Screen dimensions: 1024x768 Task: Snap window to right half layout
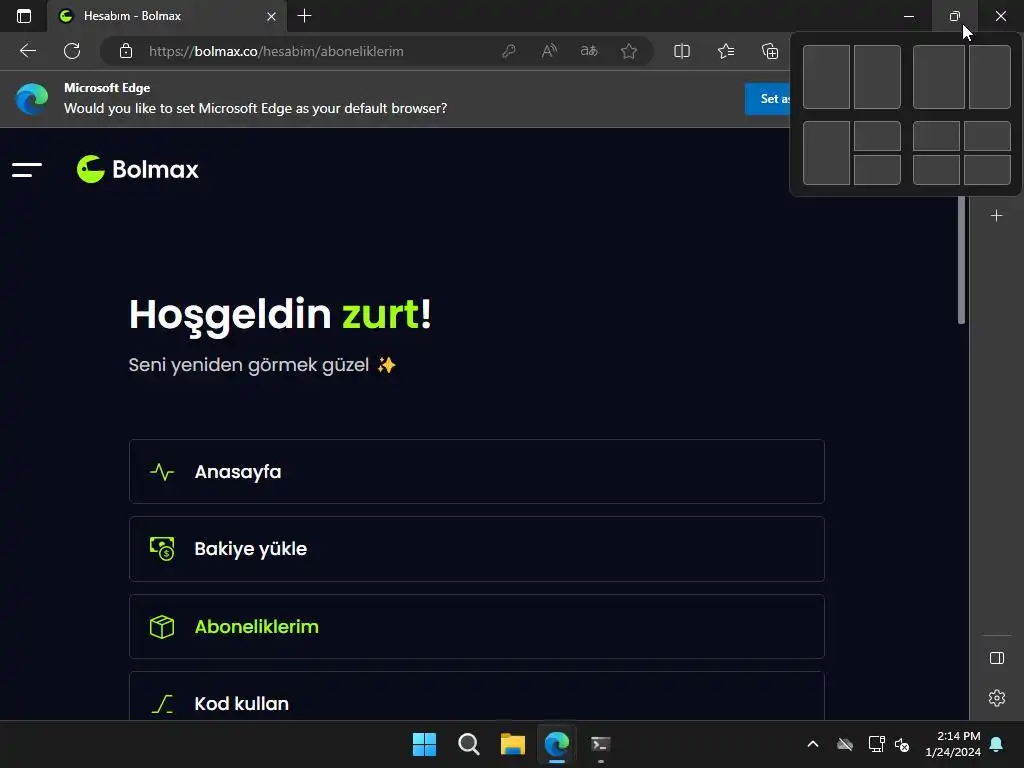[877, 77]
